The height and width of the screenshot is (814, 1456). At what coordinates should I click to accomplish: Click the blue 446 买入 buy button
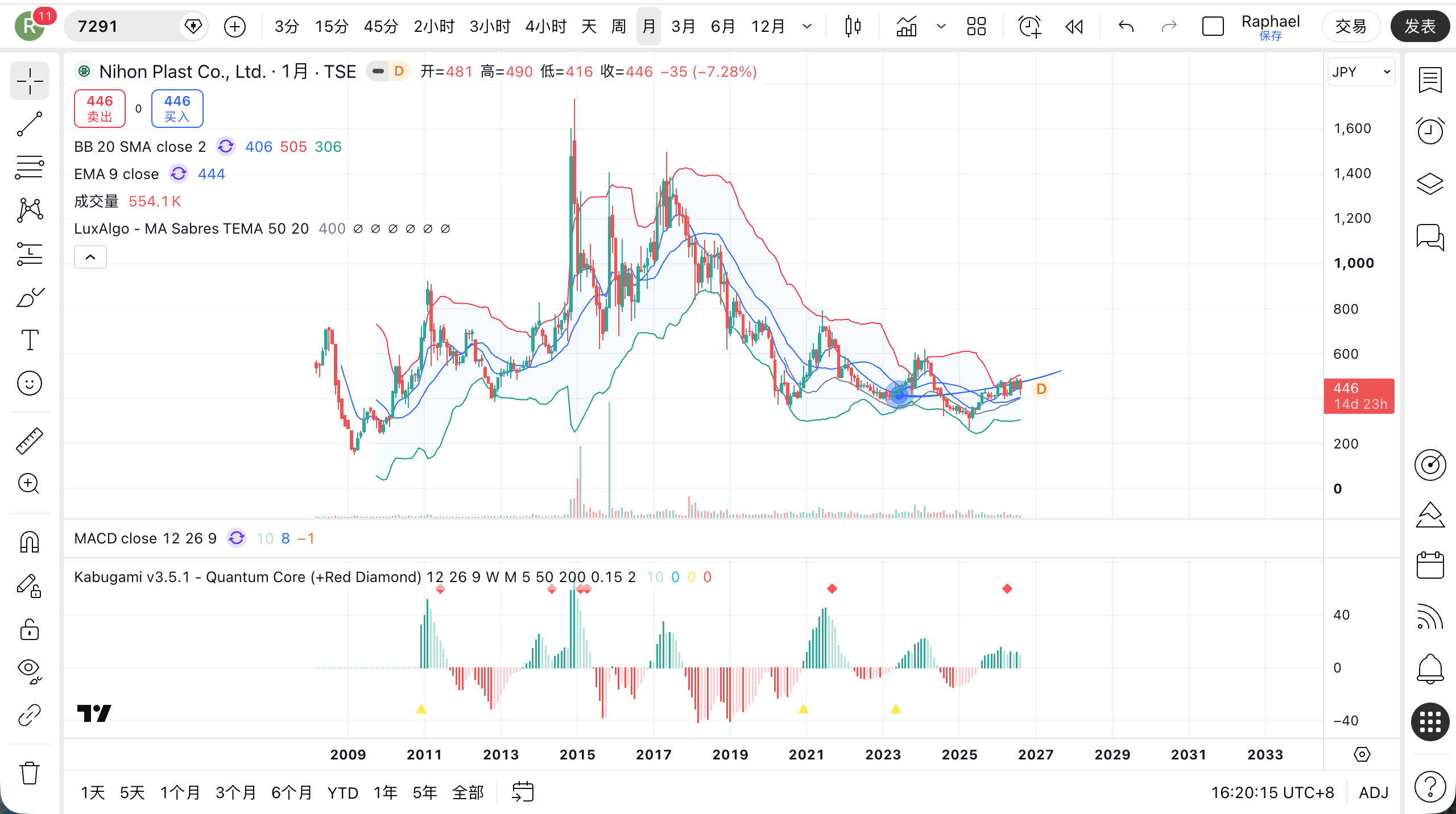177,109
